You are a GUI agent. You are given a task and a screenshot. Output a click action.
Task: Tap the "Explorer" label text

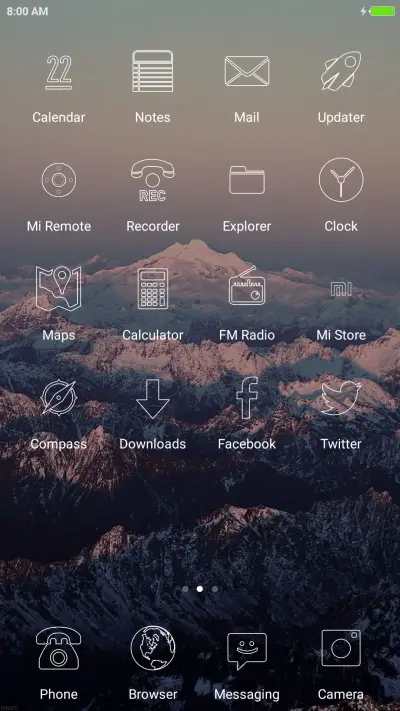(x=247, y=227)
